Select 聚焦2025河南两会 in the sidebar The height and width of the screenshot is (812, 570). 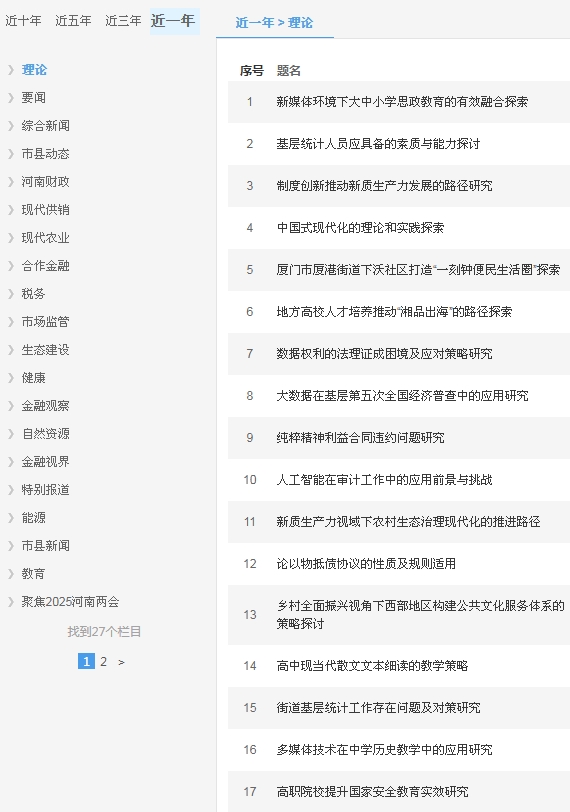(70, 601)
